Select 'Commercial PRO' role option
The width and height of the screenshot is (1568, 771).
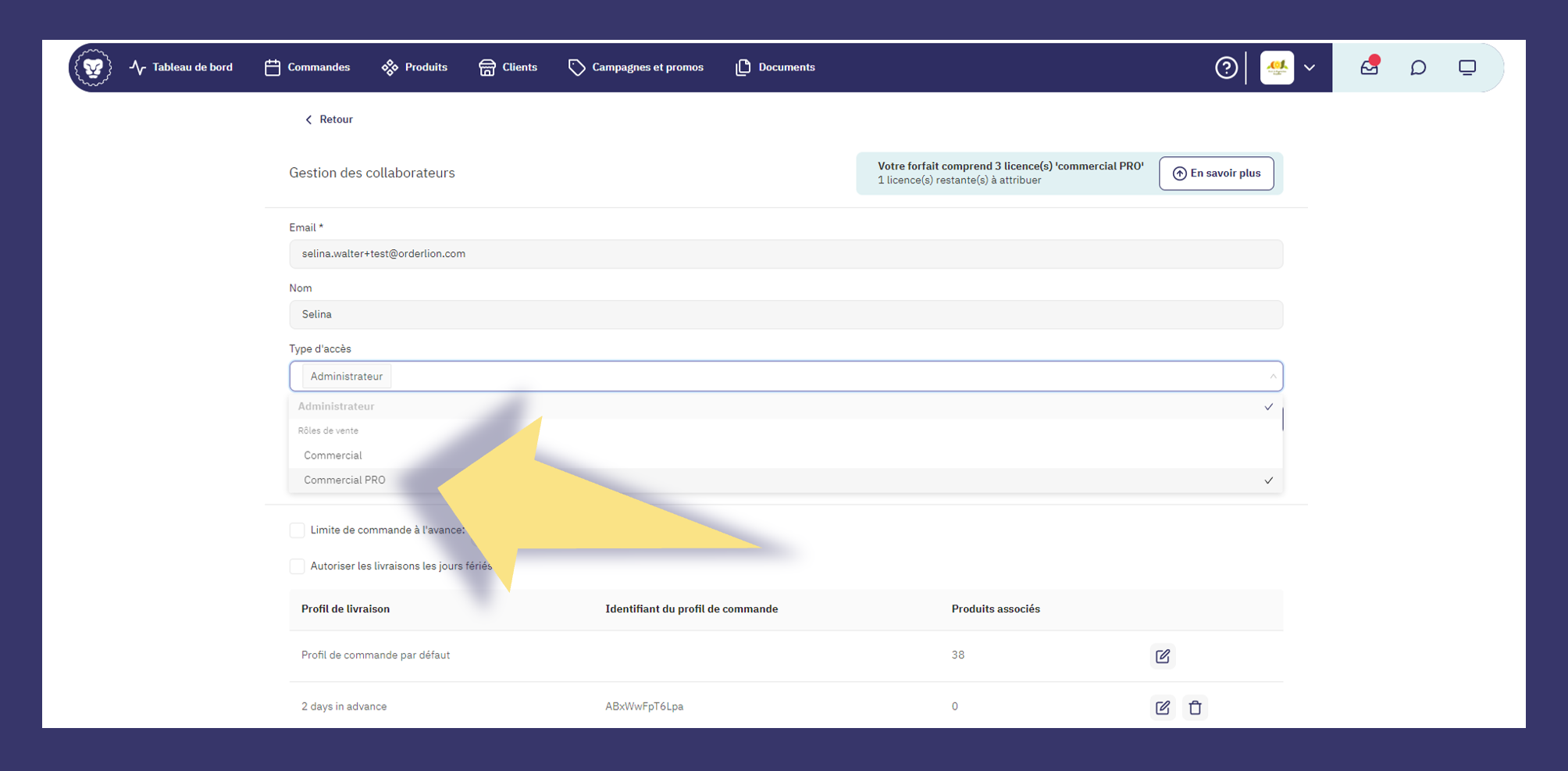(344, 480)
